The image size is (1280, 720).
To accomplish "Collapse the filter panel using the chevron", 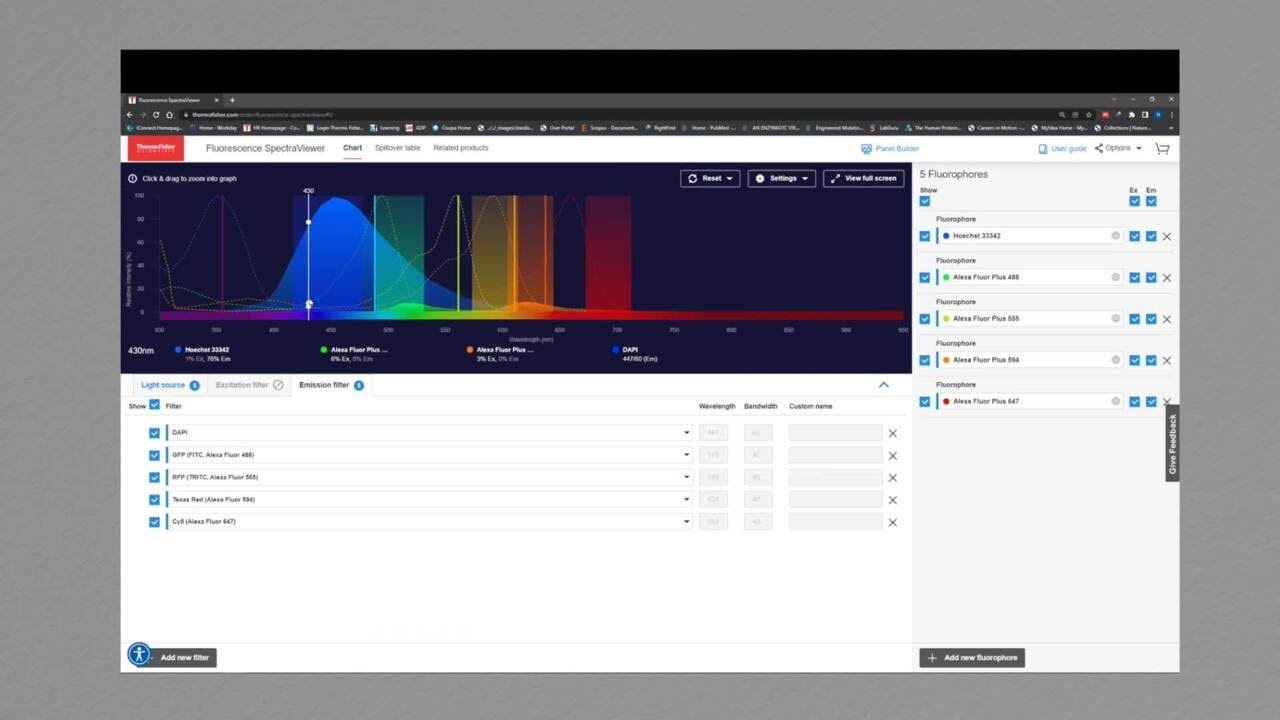I will pos(883,385).
